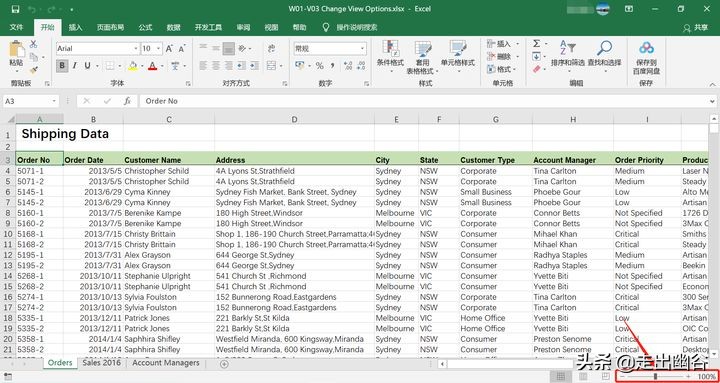This screenshot has height=383, width=720.
Task: Open the 文件 File tab
Action: [x=17, y=28]
